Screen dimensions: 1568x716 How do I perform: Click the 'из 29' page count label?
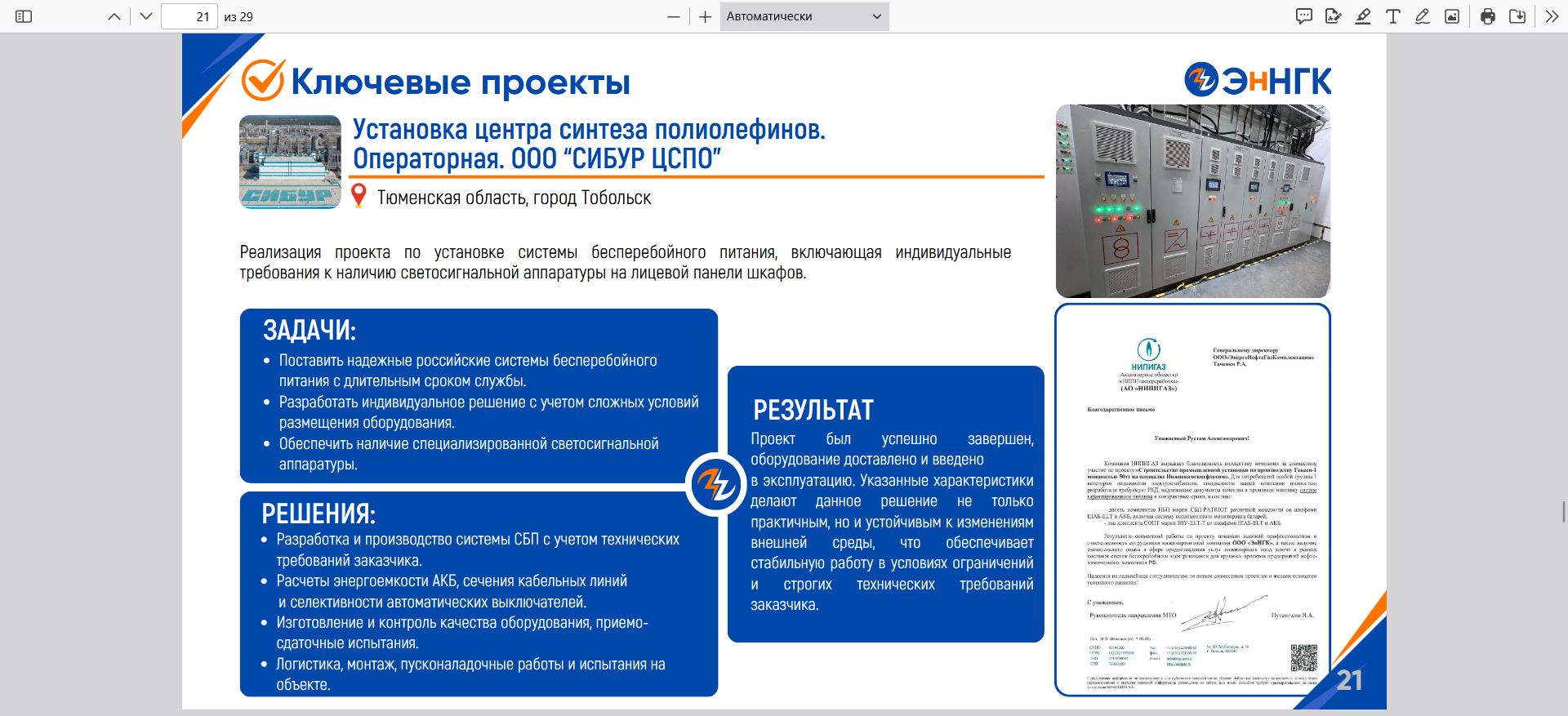click(238, 16)
